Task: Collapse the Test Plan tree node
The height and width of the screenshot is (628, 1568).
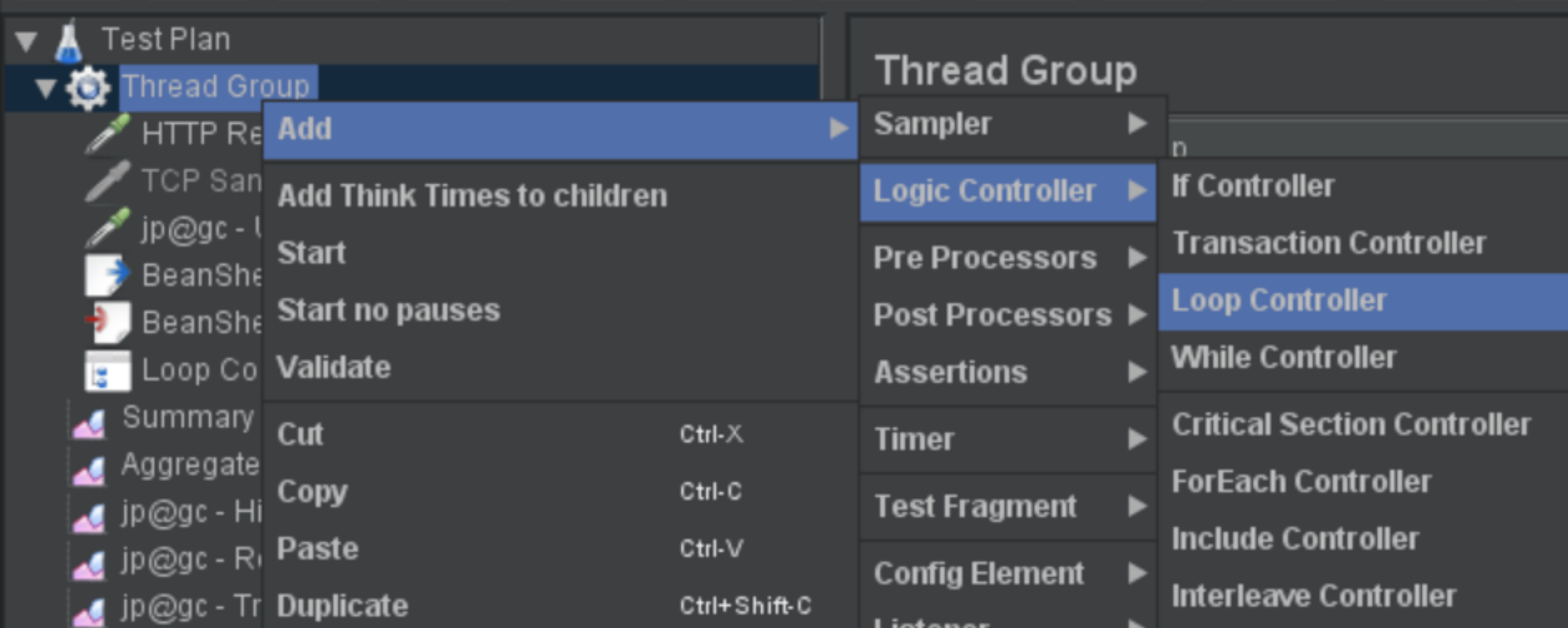Action: tap(26, 42)
